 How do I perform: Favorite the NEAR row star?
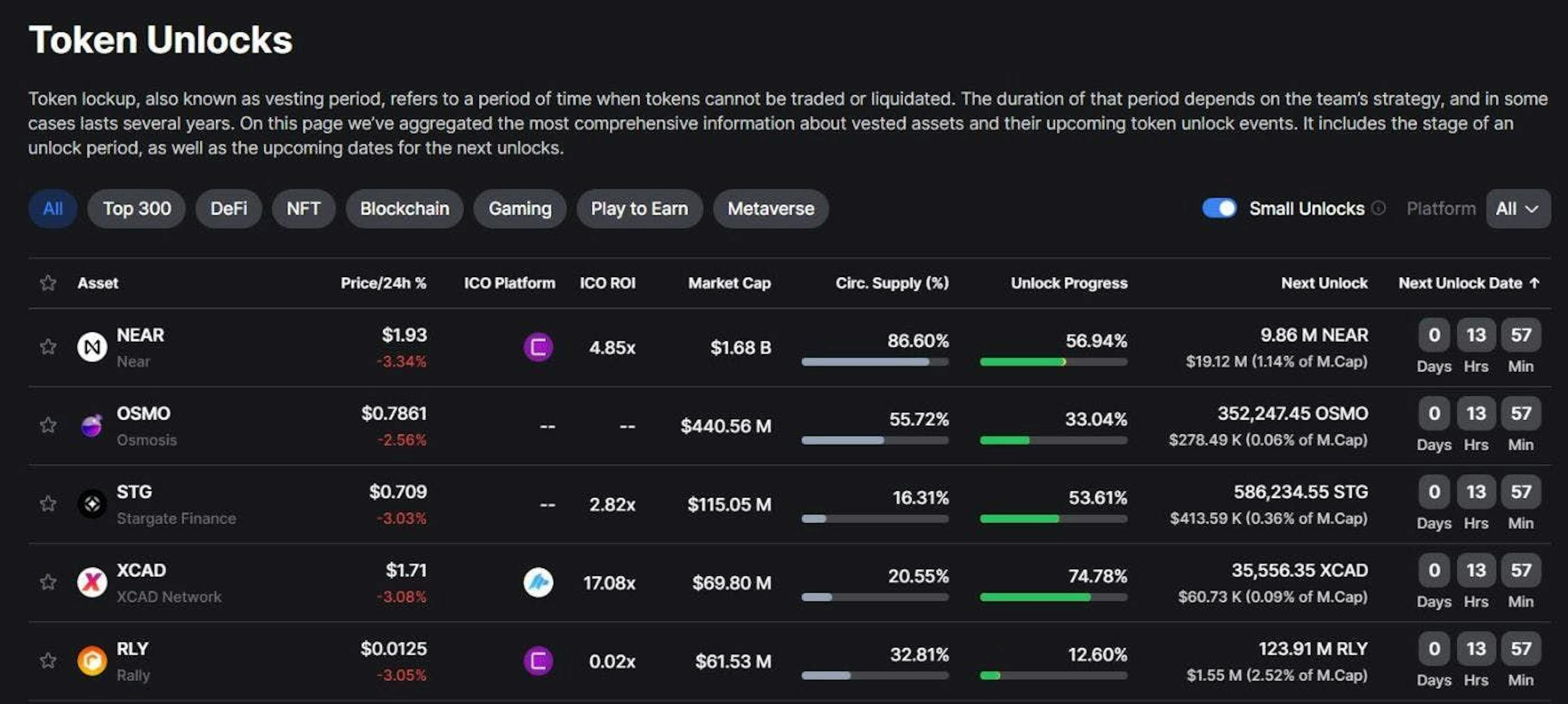point(48,347)
